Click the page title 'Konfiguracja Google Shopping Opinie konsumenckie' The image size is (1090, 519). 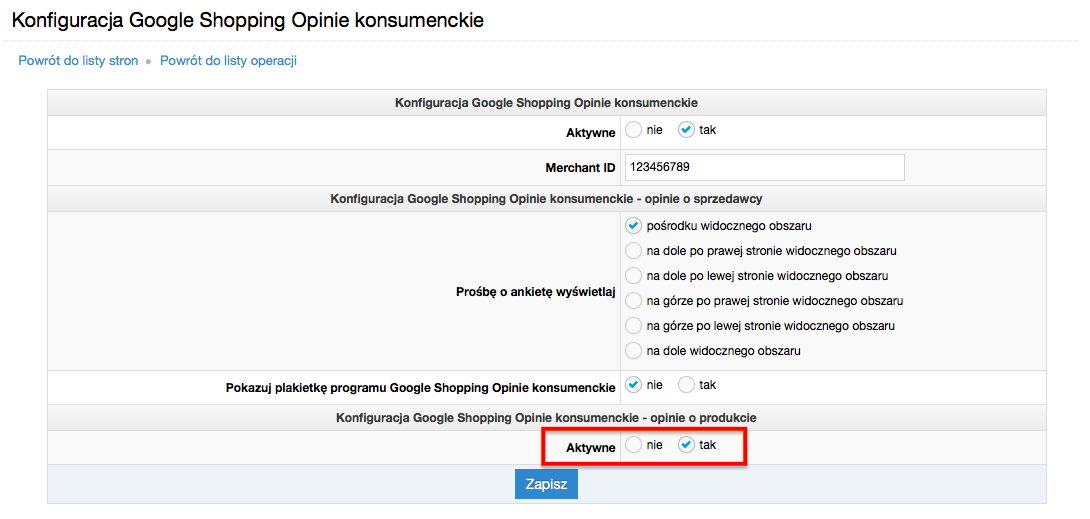pos(247,20)
